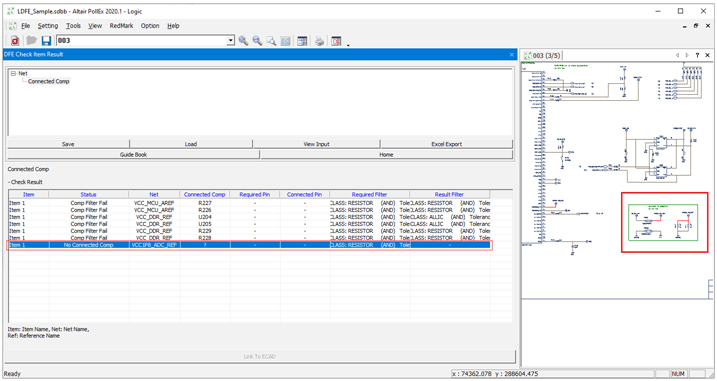Click the printer toolbar icon
This screenshot has width=717, height=381.
[x=319, y=41]
